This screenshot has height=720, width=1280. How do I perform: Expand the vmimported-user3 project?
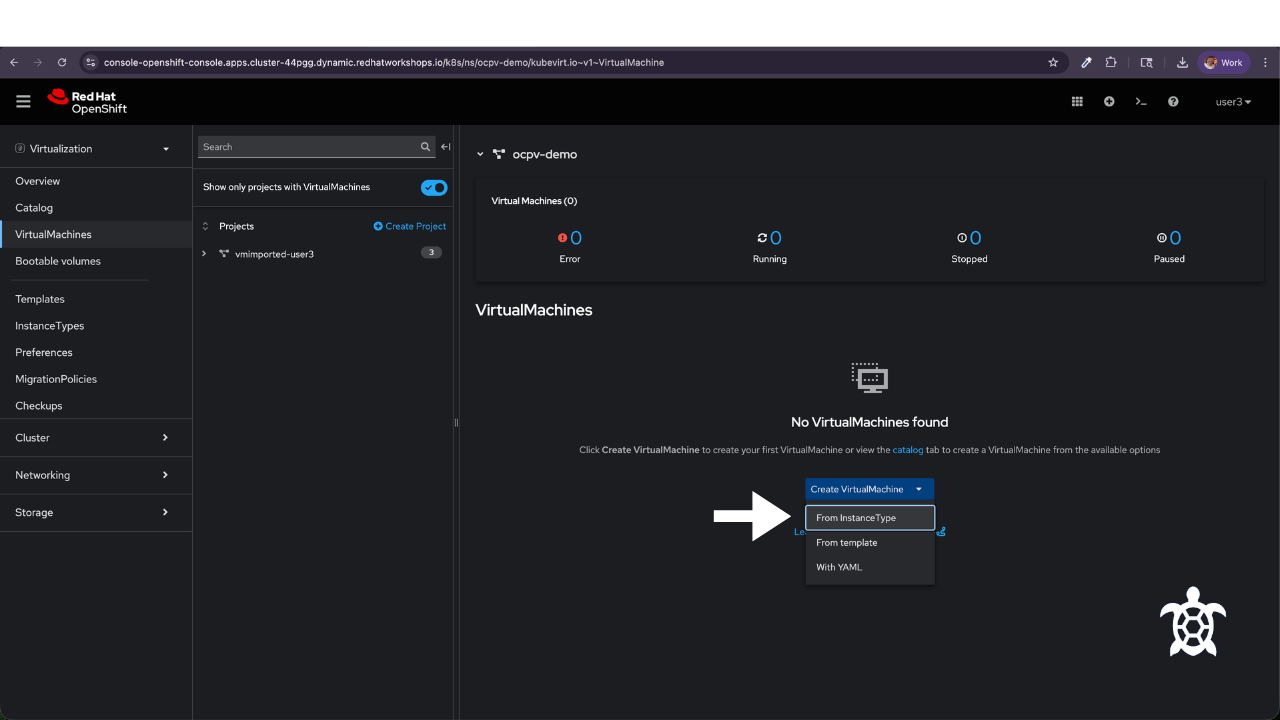[204, 254]
